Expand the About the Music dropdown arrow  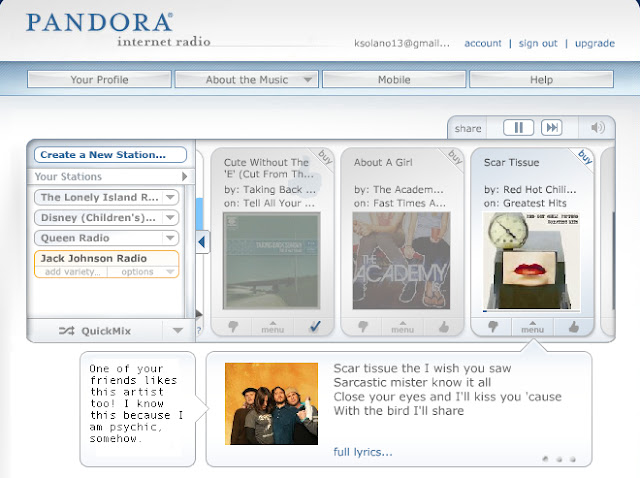click(x=308, y=80)
